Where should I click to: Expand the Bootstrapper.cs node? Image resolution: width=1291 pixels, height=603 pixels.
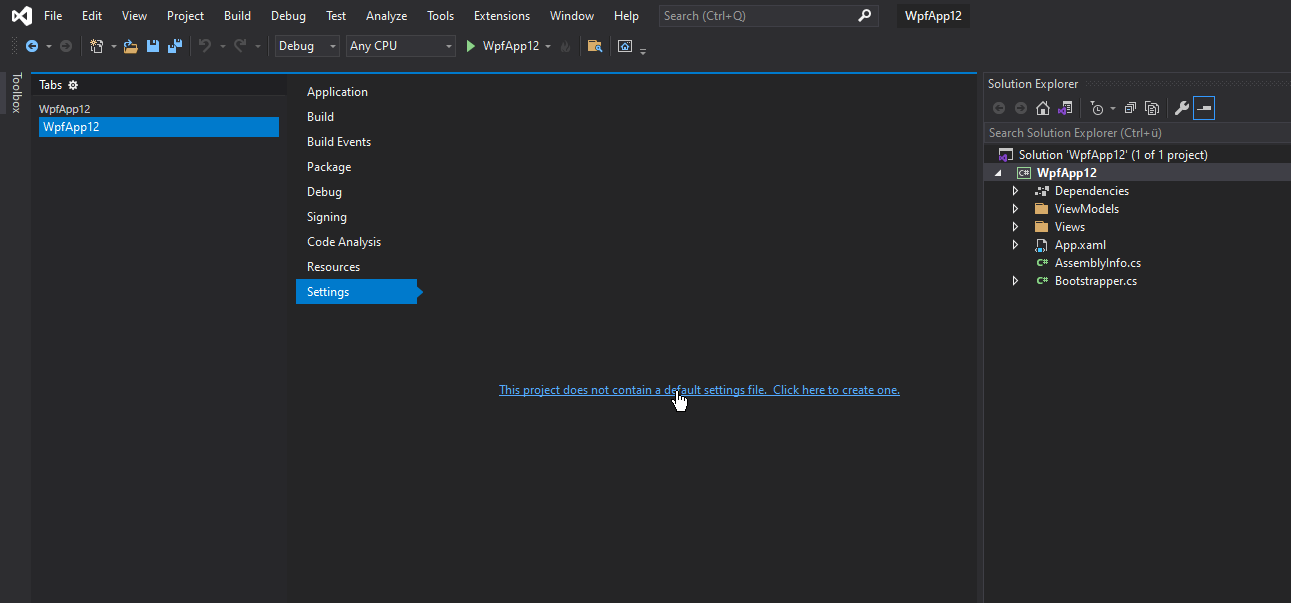click(x=1015, y=281)
